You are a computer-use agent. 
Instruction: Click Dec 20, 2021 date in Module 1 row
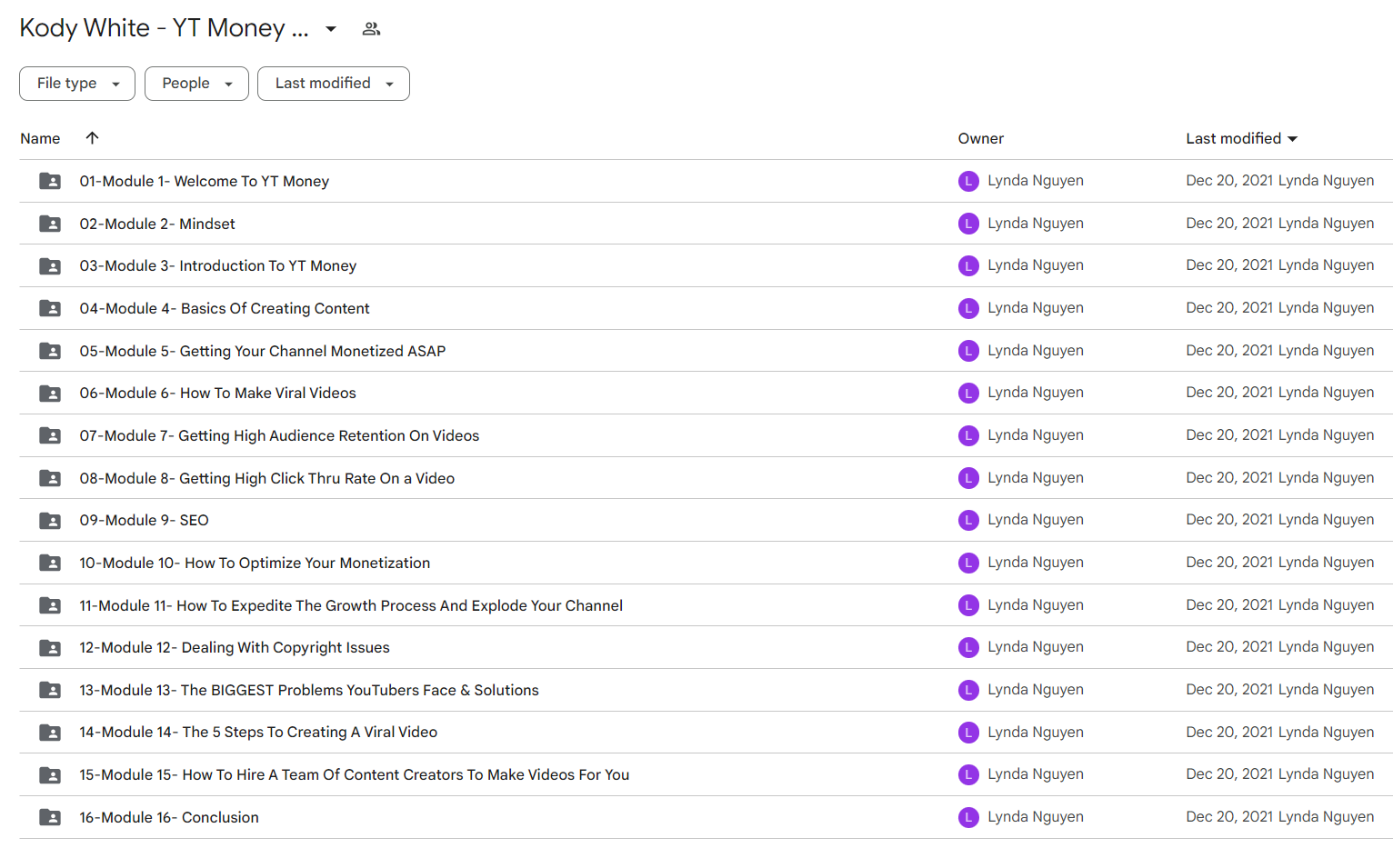(x=1229, y=181)
